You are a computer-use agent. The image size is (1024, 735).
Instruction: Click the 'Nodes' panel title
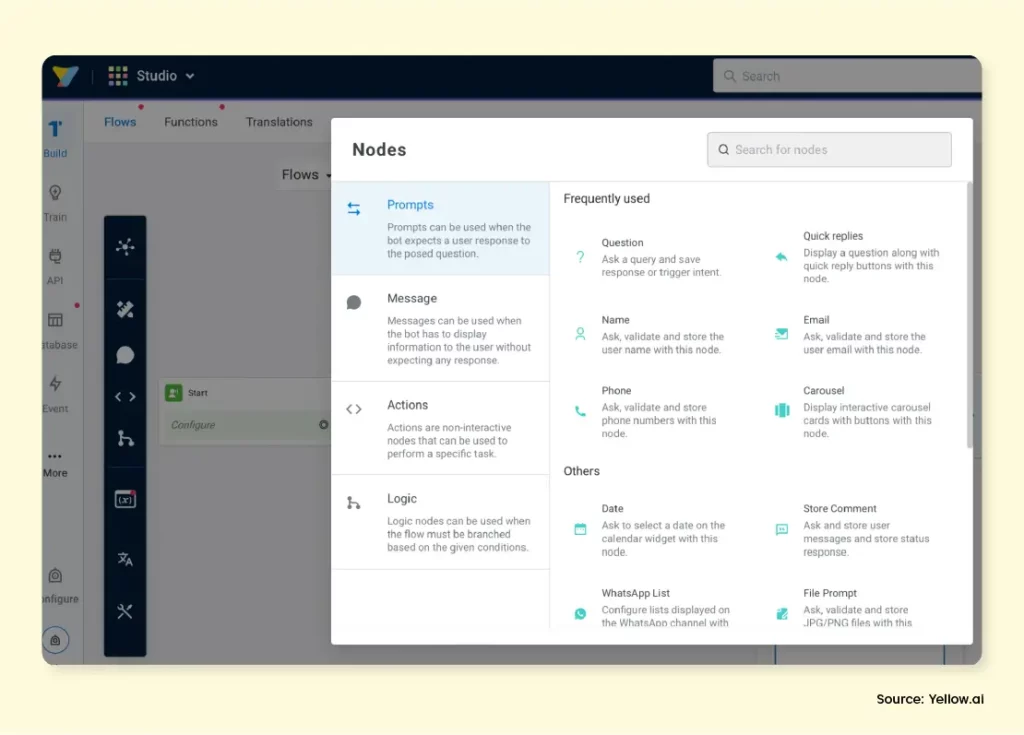coord(379,150)
